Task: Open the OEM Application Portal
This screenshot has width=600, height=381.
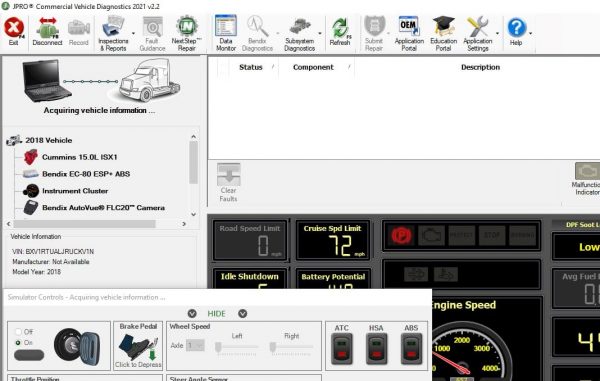Action: (x=409, y=34)
